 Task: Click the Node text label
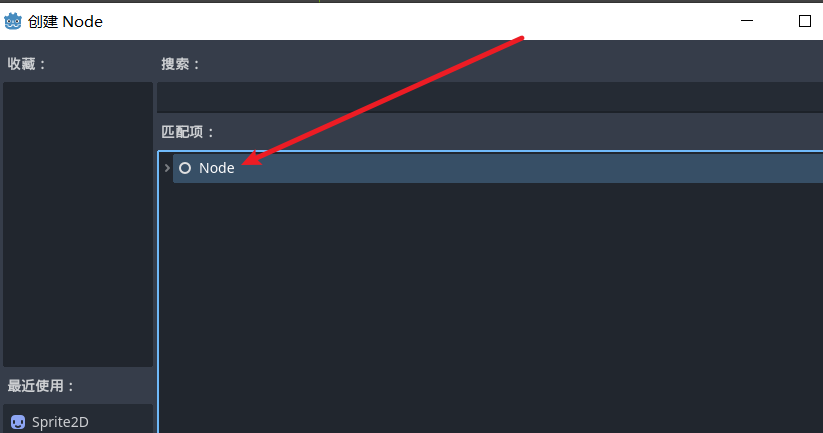coord(216,168)
